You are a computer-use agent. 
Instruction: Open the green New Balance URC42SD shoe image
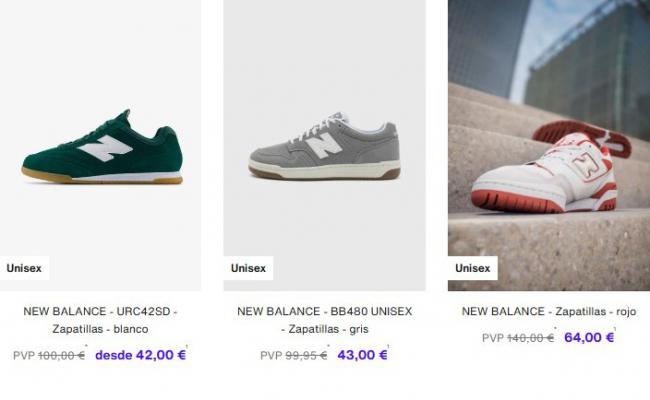point(100,145)
